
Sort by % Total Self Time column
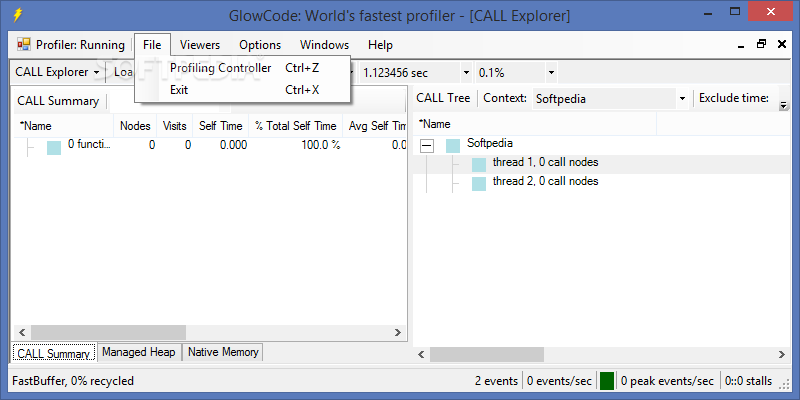[x=295, y=126]
